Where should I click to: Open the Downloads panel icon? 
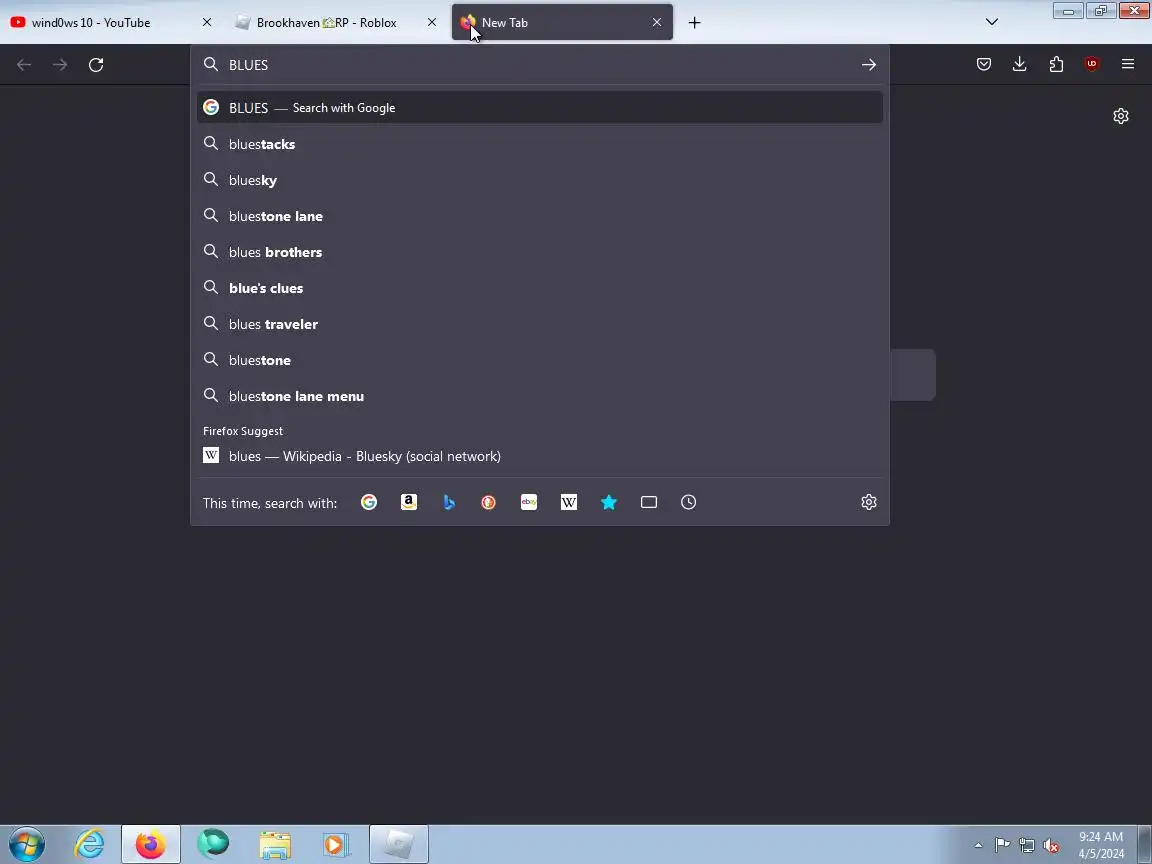[1020, 65]
